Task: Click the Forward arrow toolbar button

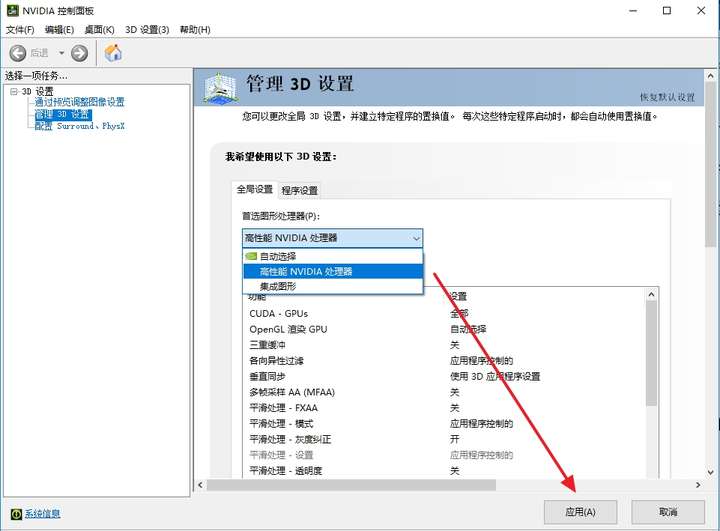Action: (79, 53)
